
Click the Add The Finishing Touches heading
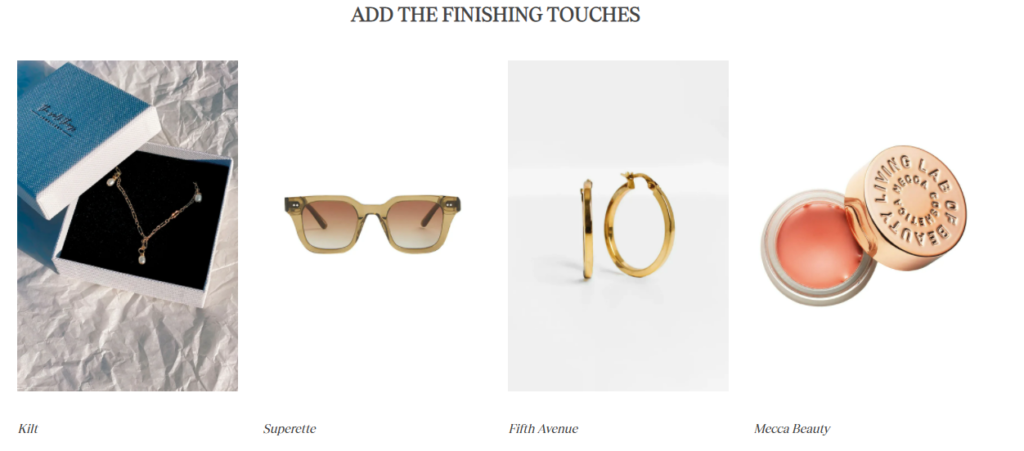495,14
